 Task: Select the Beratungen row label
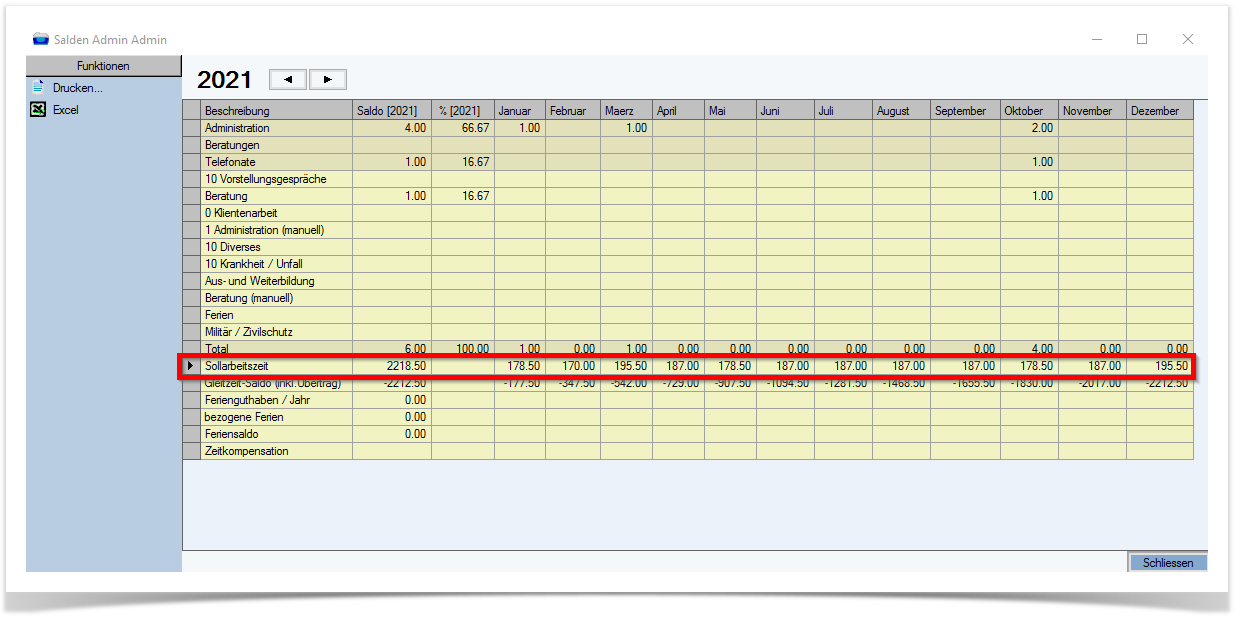click(x=232, y=145)
